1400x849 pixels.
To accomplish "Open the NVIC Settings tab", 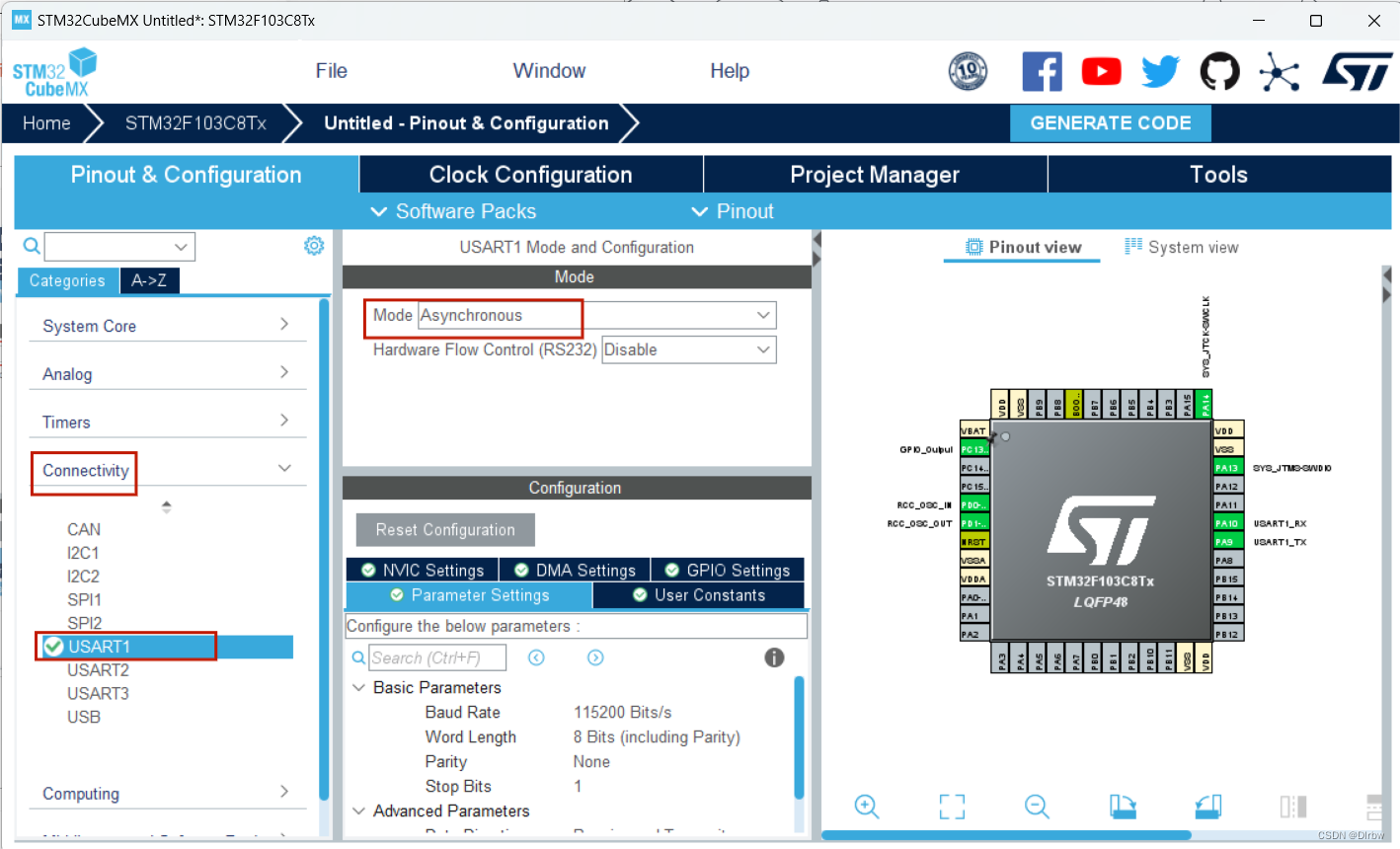I will pyautogui.click(x=422, y=570).
